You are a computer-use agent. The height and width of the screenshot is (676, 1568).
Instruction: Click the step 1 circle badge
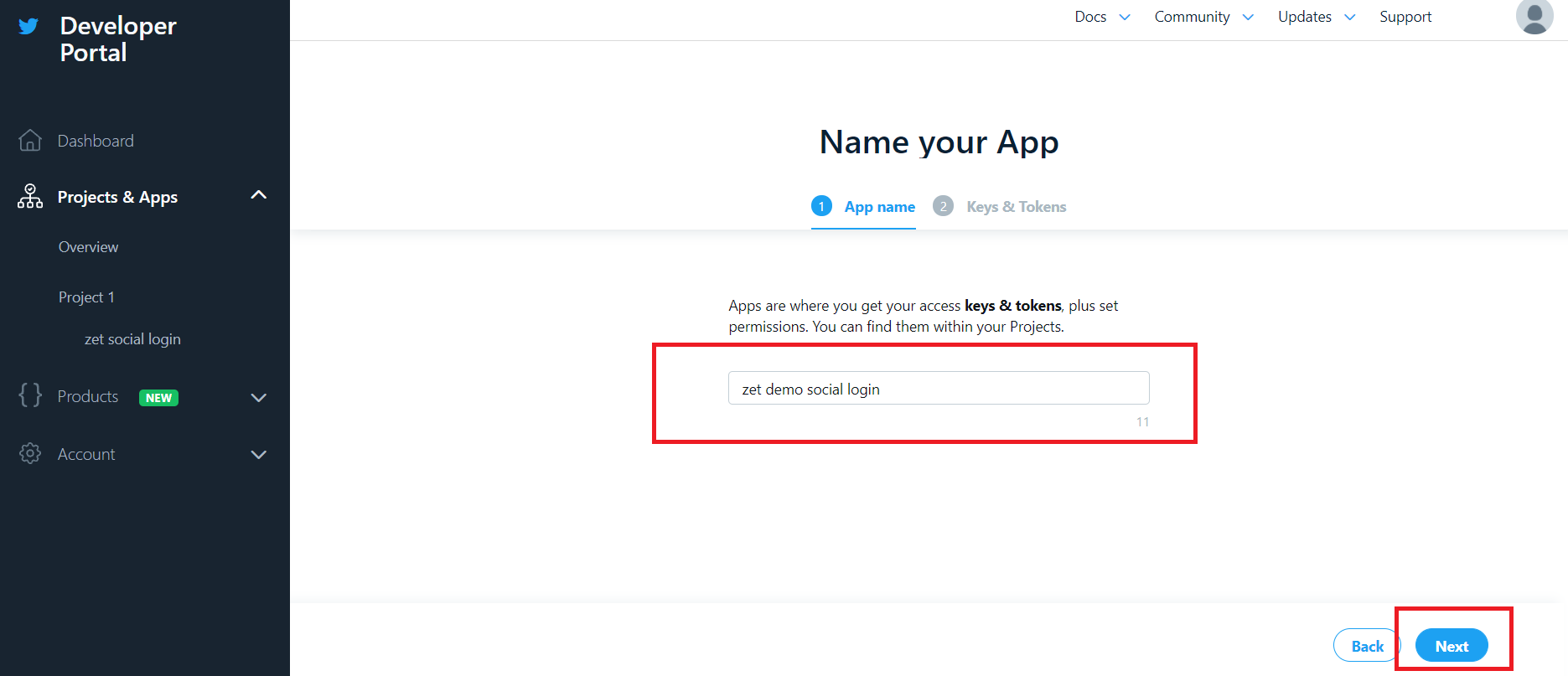click(821, 206)
